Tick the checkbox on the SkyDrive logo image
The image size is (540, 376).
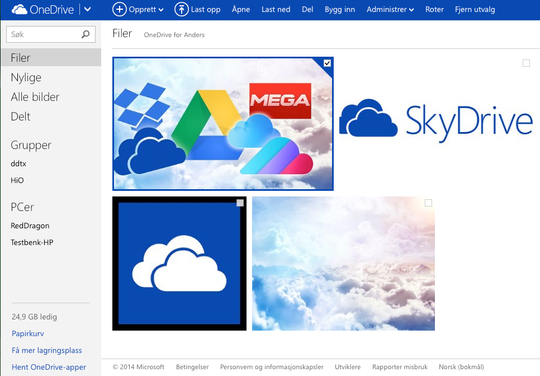526,63
